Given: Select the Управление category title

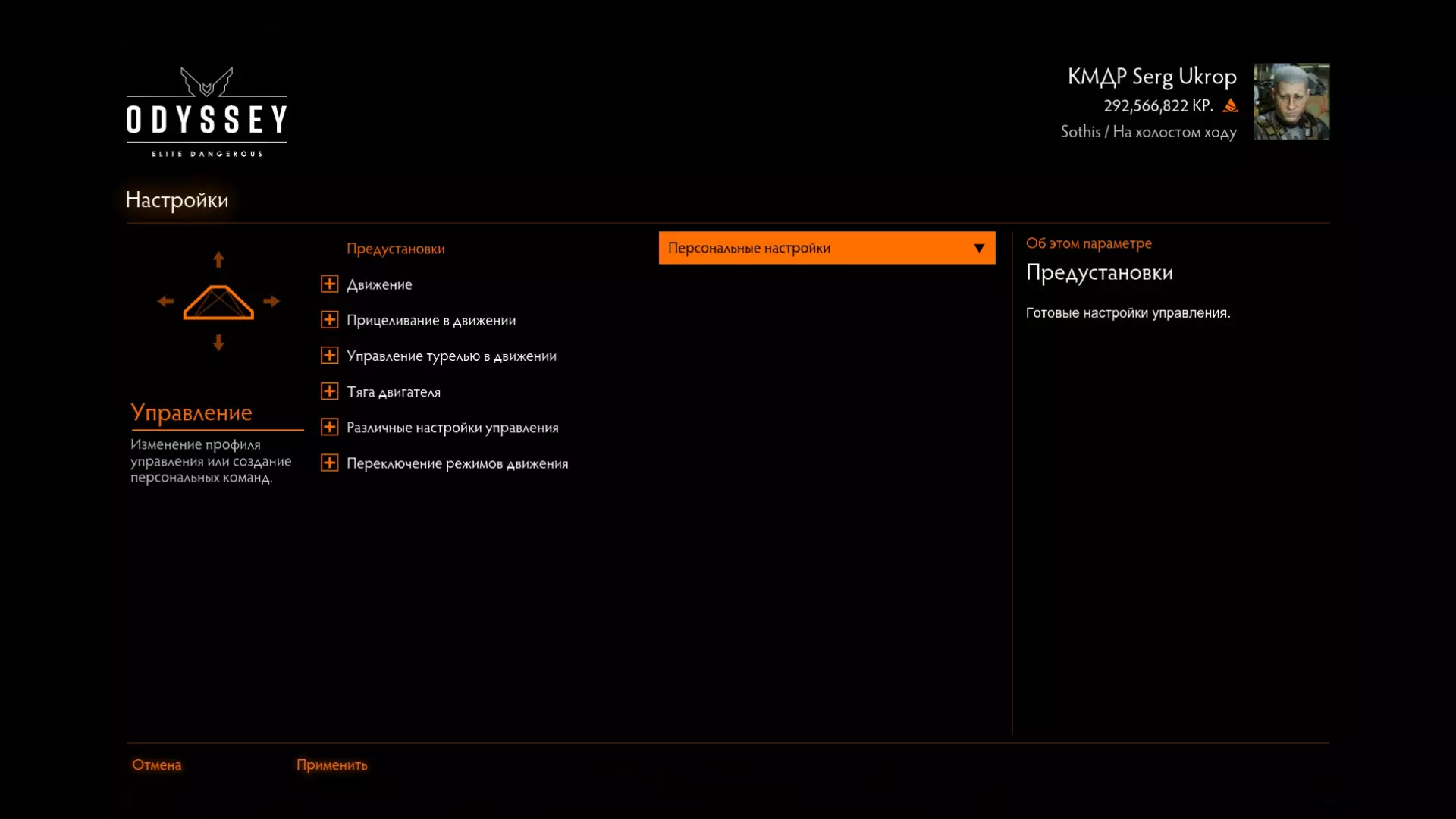Looking at the screenshot, I should [x=191, y=413].
